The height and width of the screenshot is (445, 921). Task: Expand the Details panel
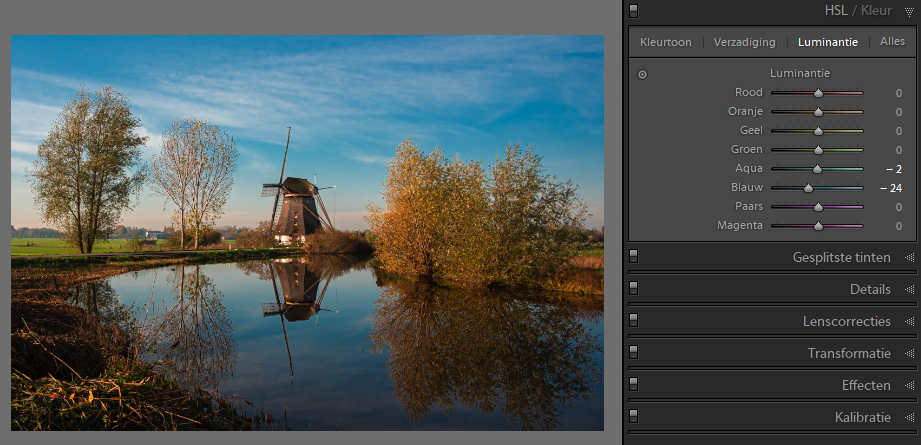click(909, 289)
